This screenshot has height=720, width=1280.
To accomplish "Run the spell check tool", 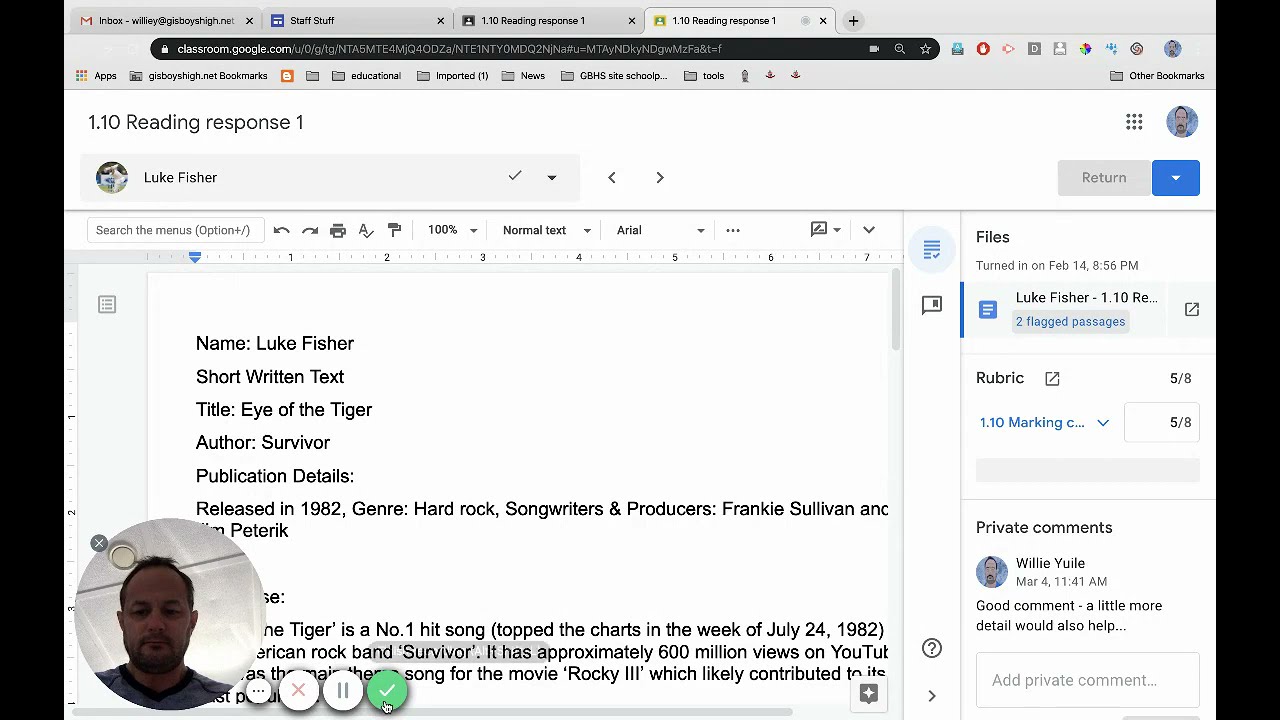I will click(366, 230).
